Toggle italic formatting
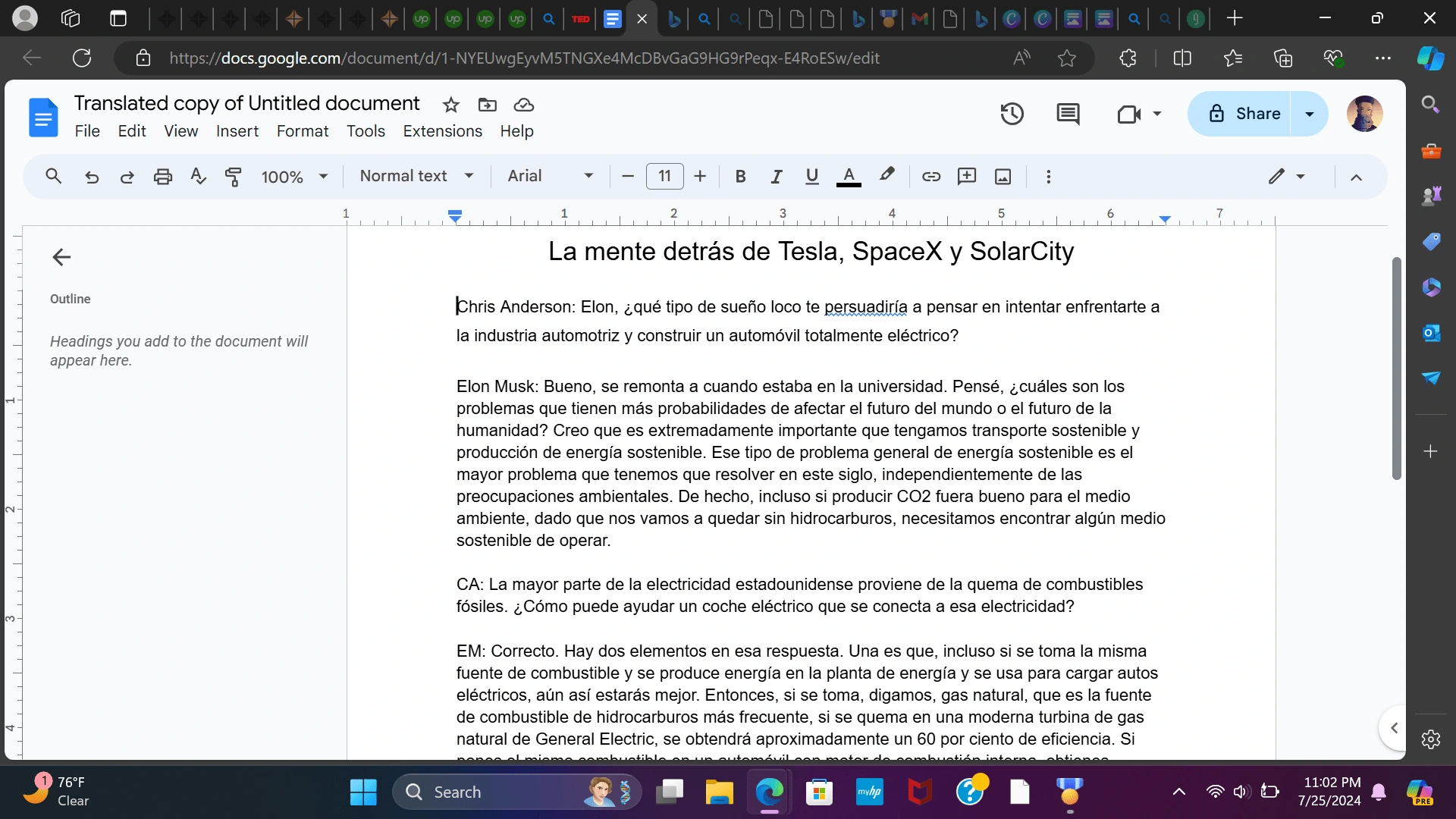 [776, 177]
